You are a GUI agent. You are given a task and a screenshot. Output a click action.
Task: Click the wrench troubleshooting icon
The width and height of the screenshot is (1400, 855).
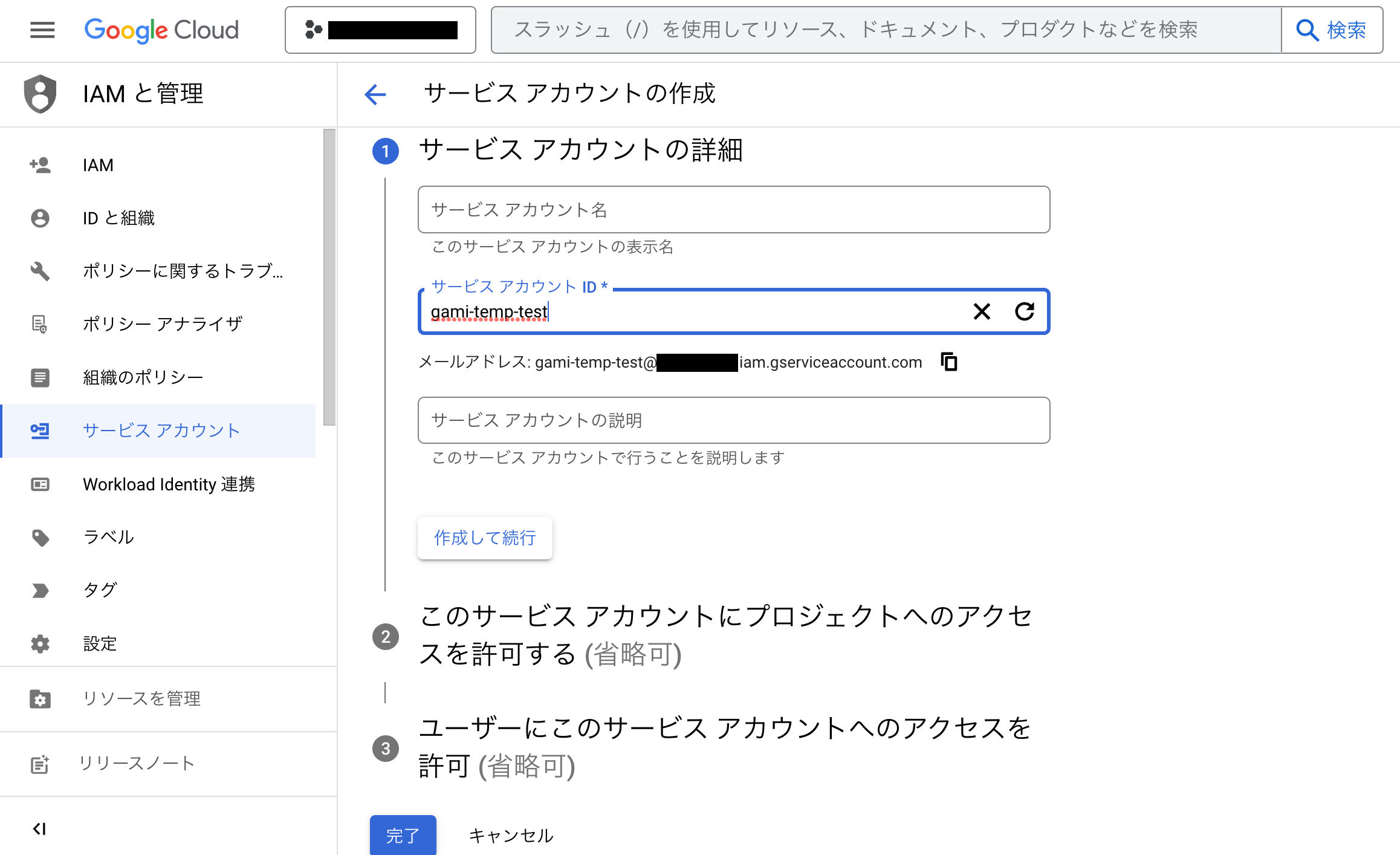[40, 270]
